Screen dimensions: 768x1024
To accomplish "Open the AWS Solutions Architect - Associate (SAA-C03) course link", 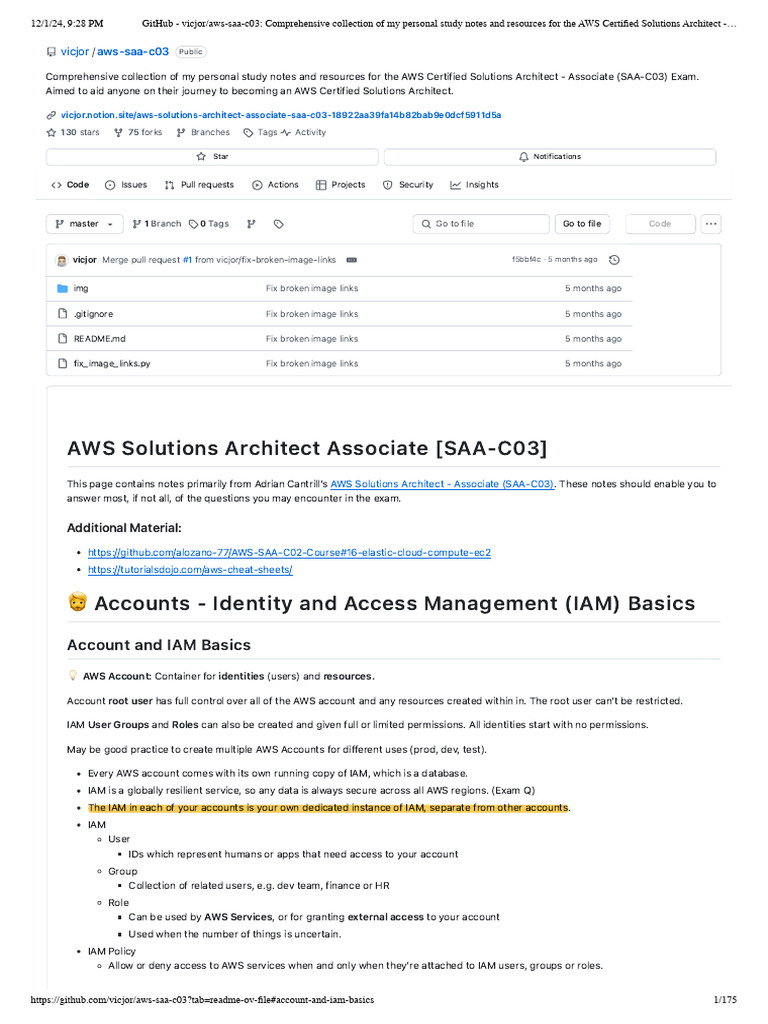I will pos(442,485).
